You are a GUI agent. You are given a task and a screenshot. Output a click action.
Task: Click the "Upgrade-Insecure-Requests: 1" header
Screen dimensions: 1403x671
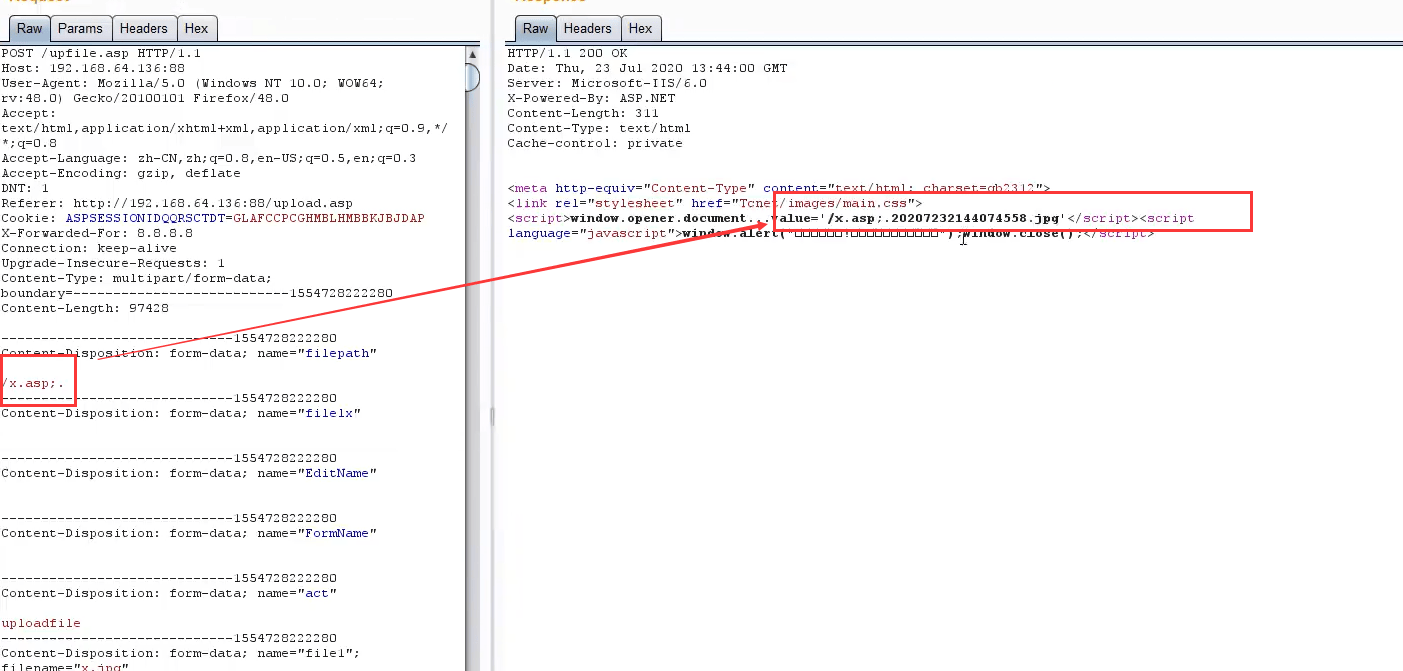pos(113,263)
